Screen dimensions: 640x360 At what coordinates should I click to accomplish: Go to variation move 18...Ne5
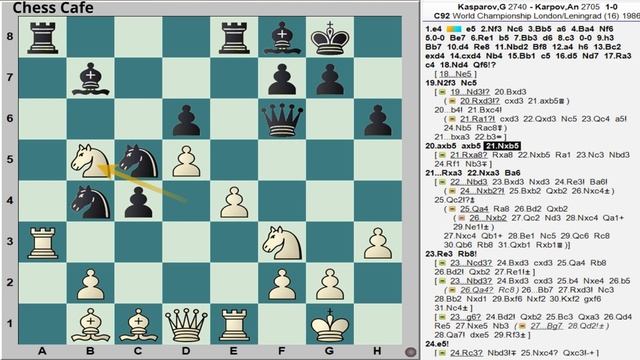[x=456, y=74]
